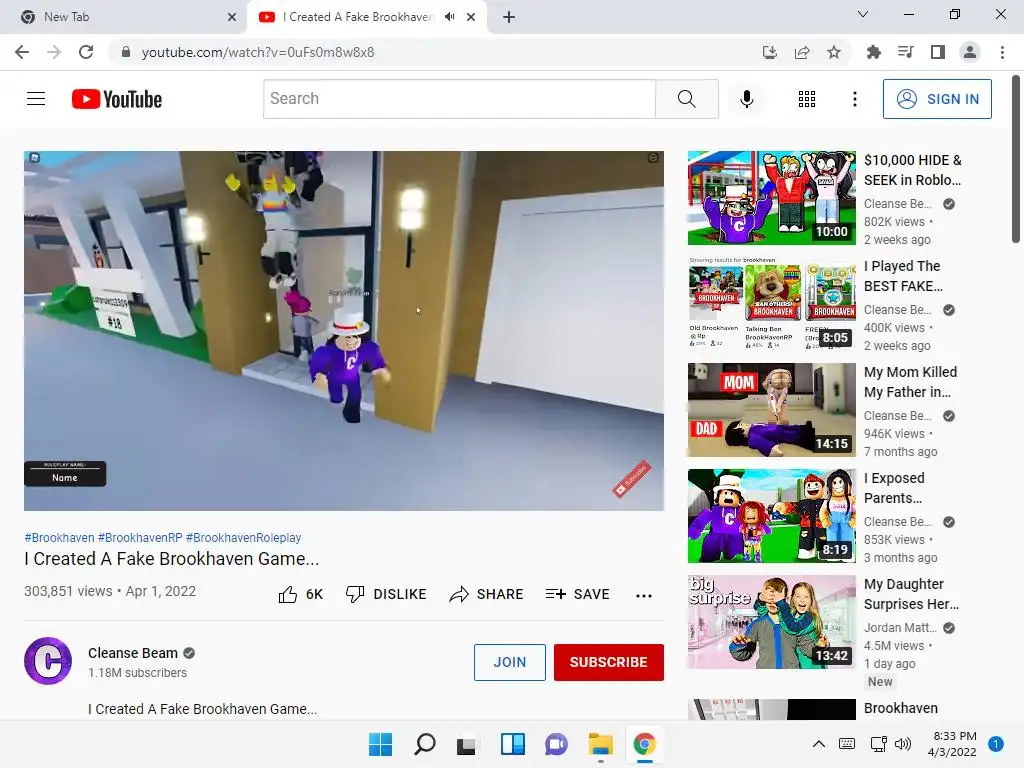Open Cleanse Beam channel name link
Image resolution: width=1024 pixels, height=768 pixels.
[x=133, y=653]
